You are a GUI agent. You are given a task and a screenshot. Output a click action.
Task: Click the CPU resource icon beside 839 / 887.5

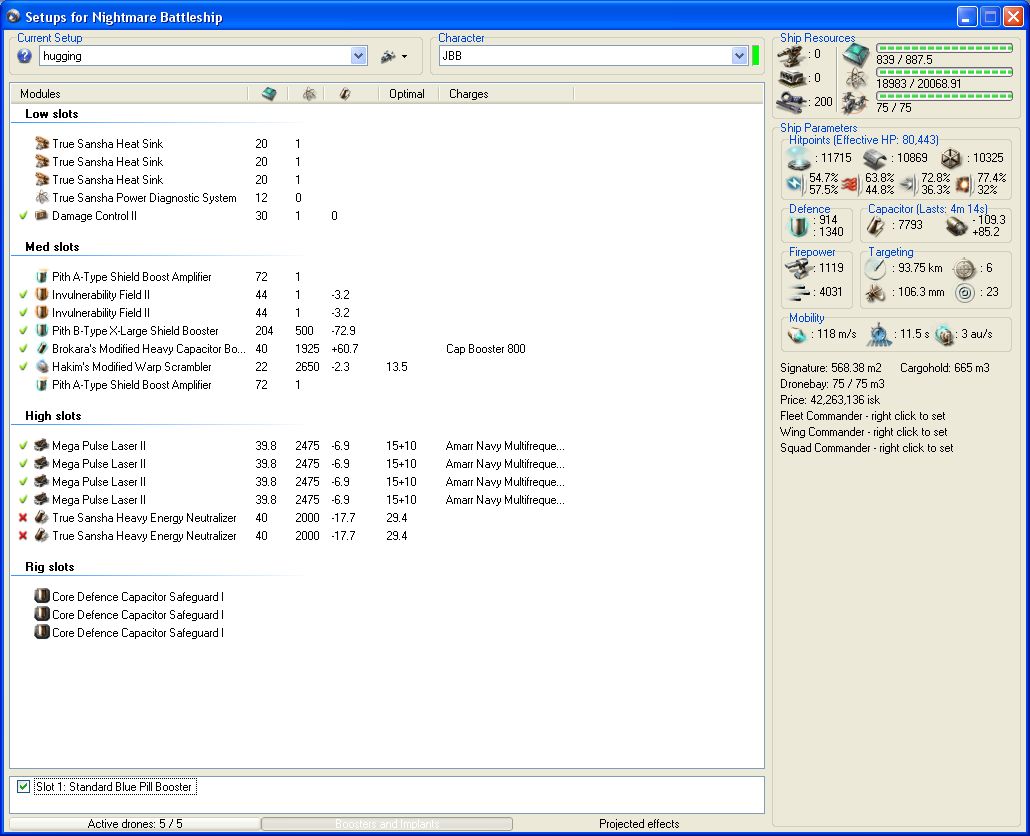click(857, 55)
